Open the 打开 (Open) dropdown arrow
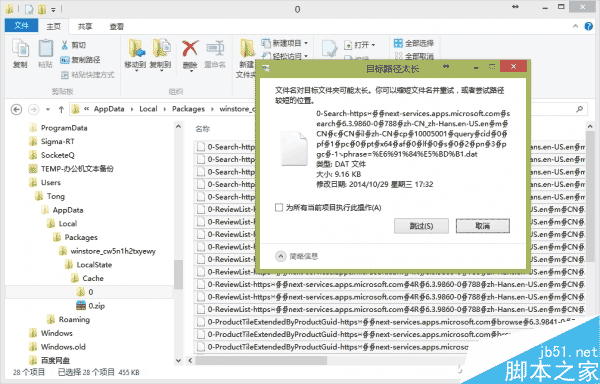The width and height of the screenshot is (600, 384). tap(373, 45)
